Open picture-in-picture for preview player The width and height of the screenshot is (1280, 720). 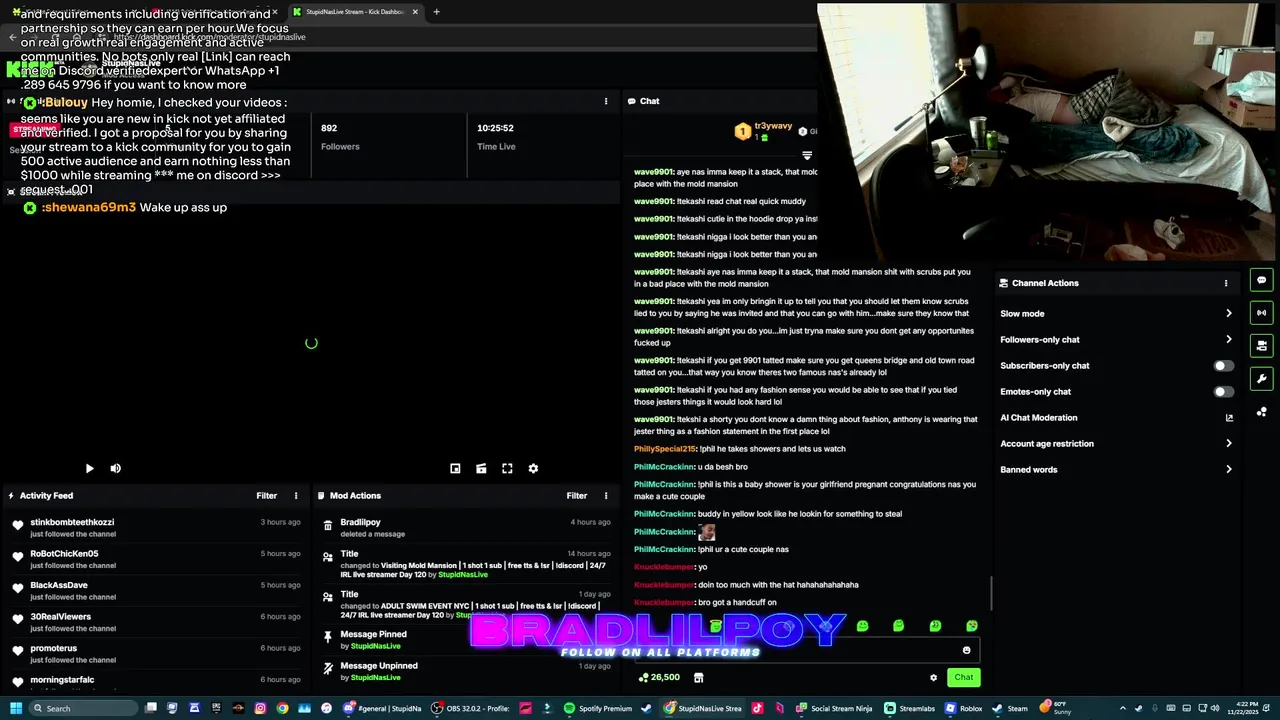click(455, 468)
